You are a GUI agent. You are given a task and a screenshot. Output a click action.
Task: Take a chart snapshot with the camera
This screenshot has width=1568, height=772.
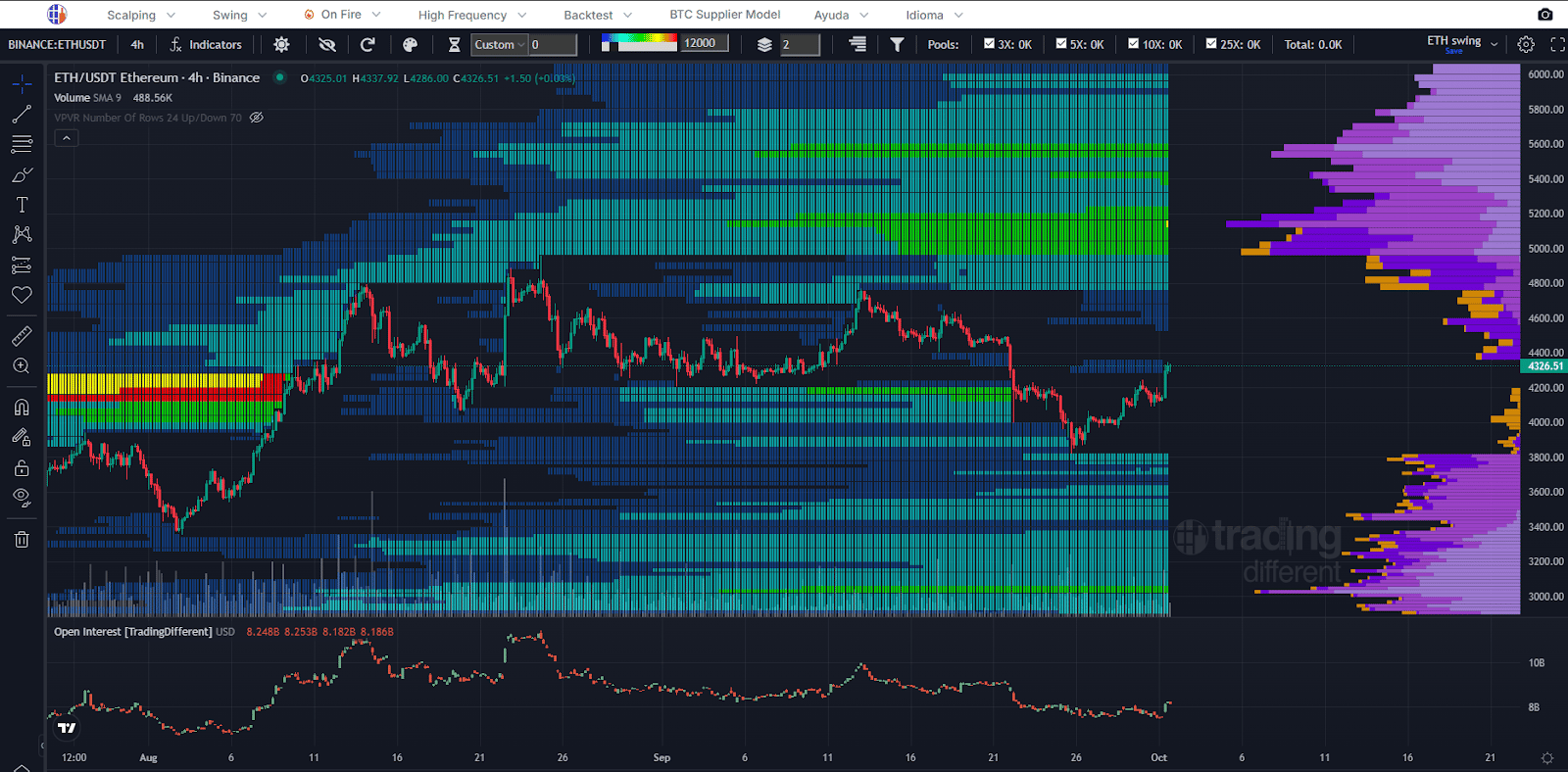pos(1545,15)
